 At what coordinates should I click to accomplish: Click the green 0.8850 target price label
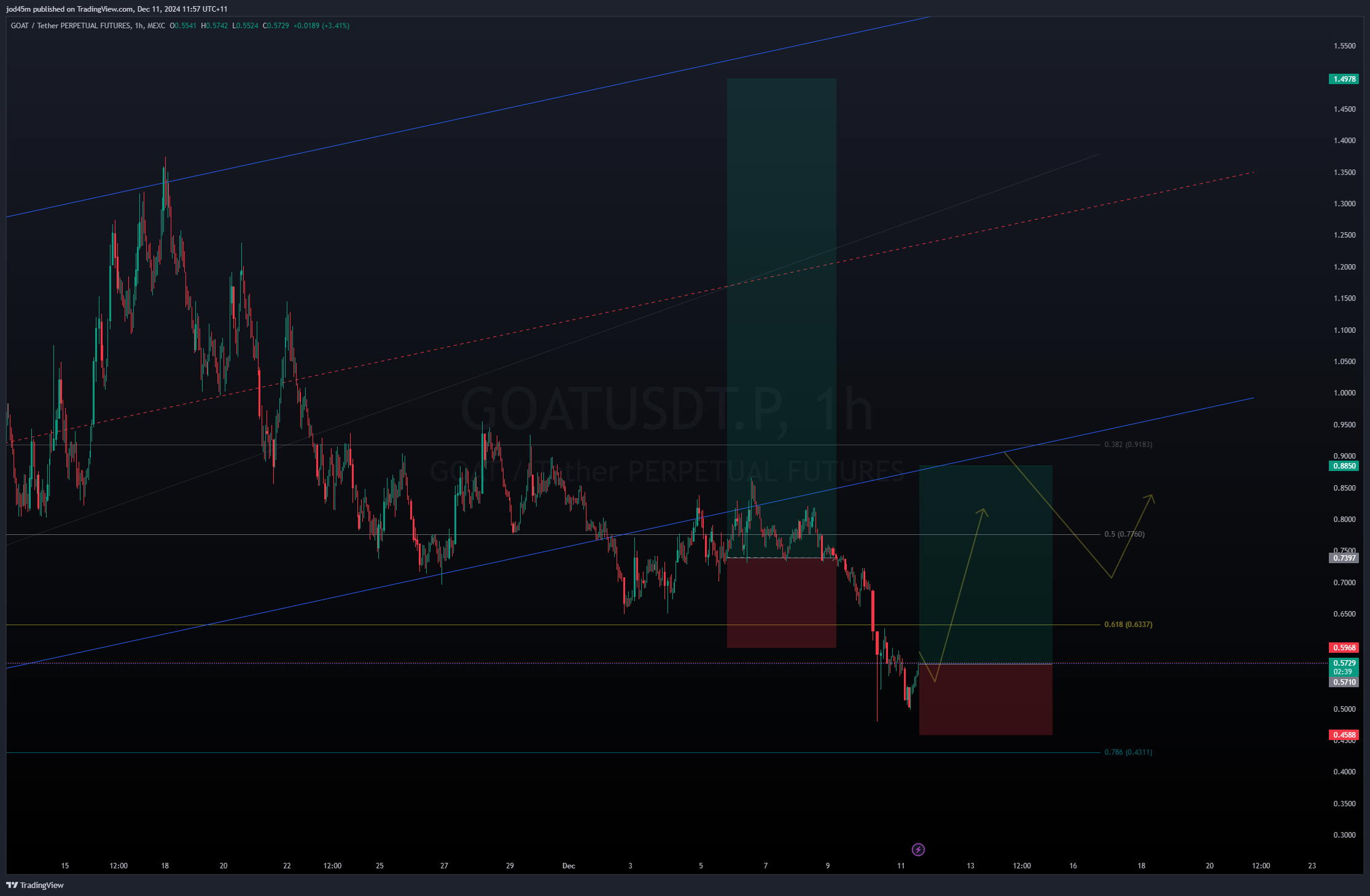coord(1344,466)
